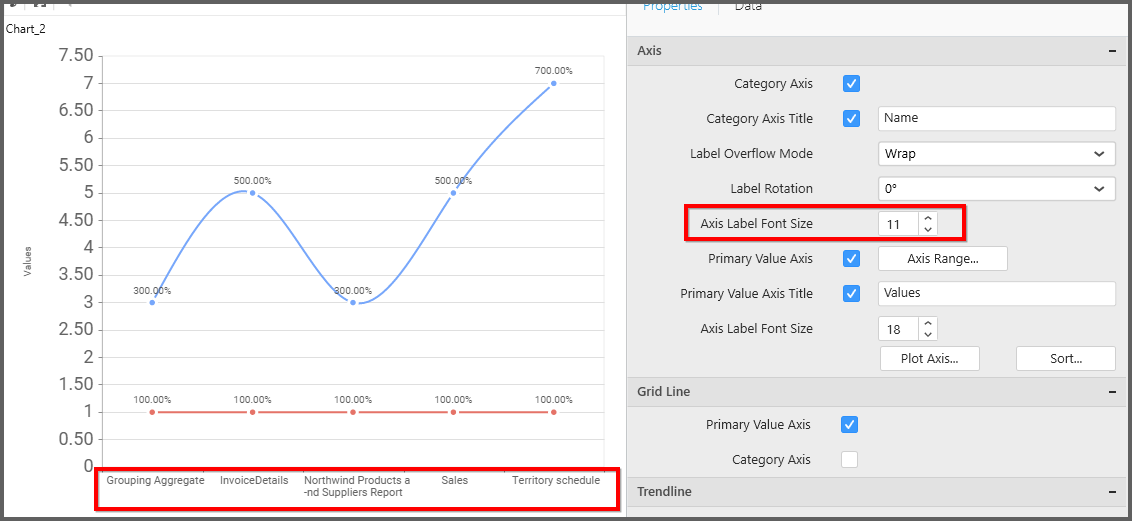Click the Axis Range... button

[942, 259]
